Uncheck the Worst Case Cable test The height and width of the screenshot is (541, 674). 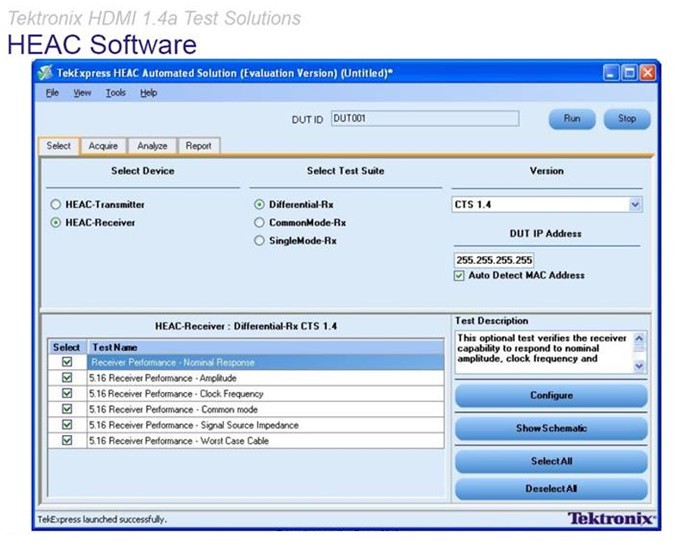67,440
